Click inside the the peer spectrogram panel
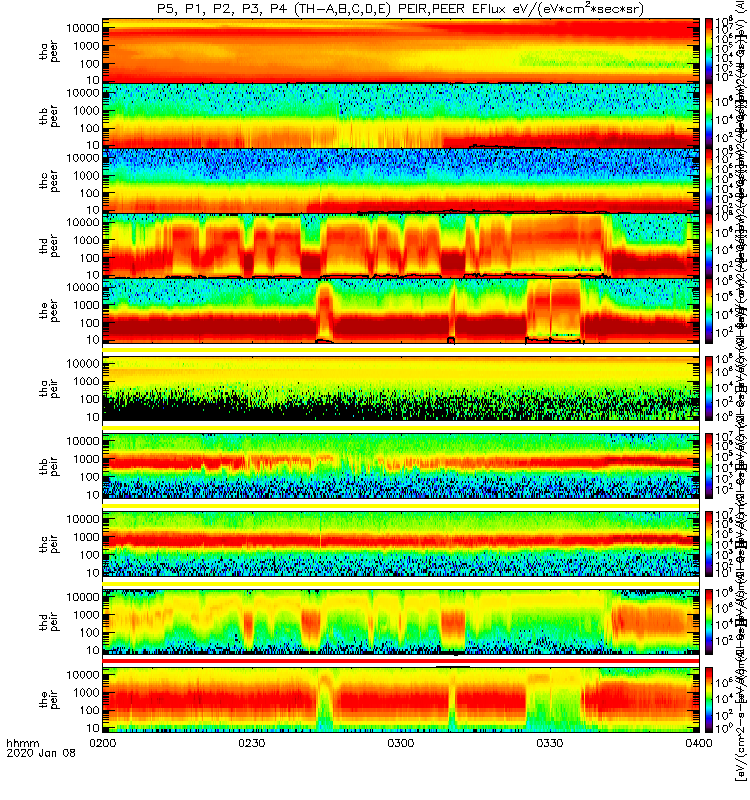This screenshot has height=800, width=750. tap(401, 310)
